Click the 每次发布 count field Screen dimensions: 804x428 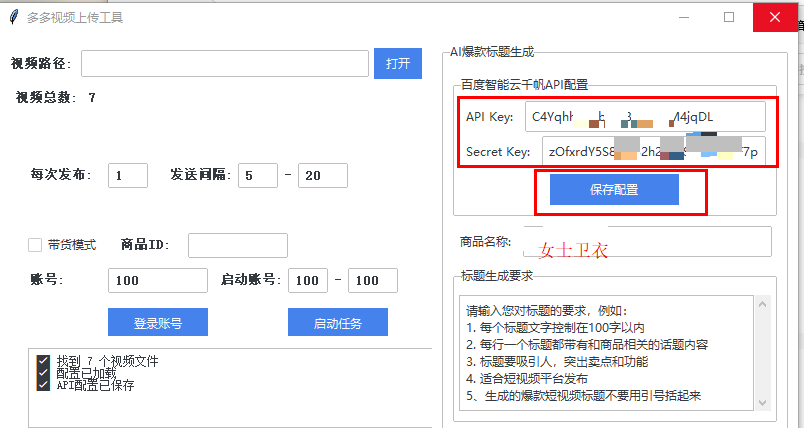(128, 175)
